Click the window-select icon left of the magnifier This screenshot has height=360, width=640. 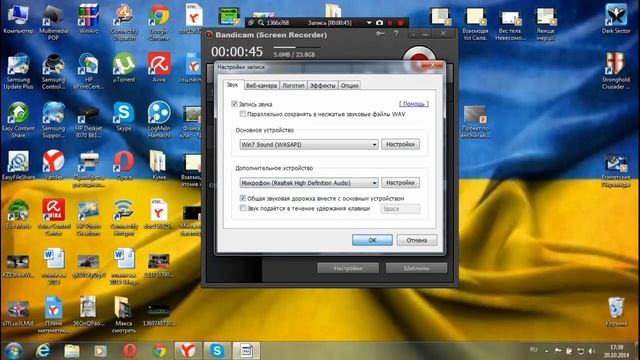251,23
